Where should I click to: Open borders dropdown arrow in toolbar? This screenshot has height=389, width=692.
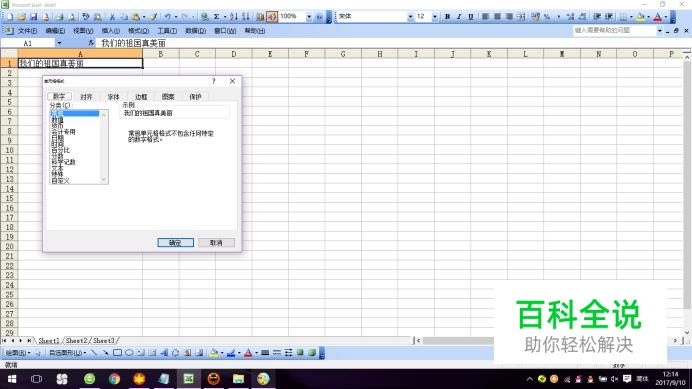[631, 17]
